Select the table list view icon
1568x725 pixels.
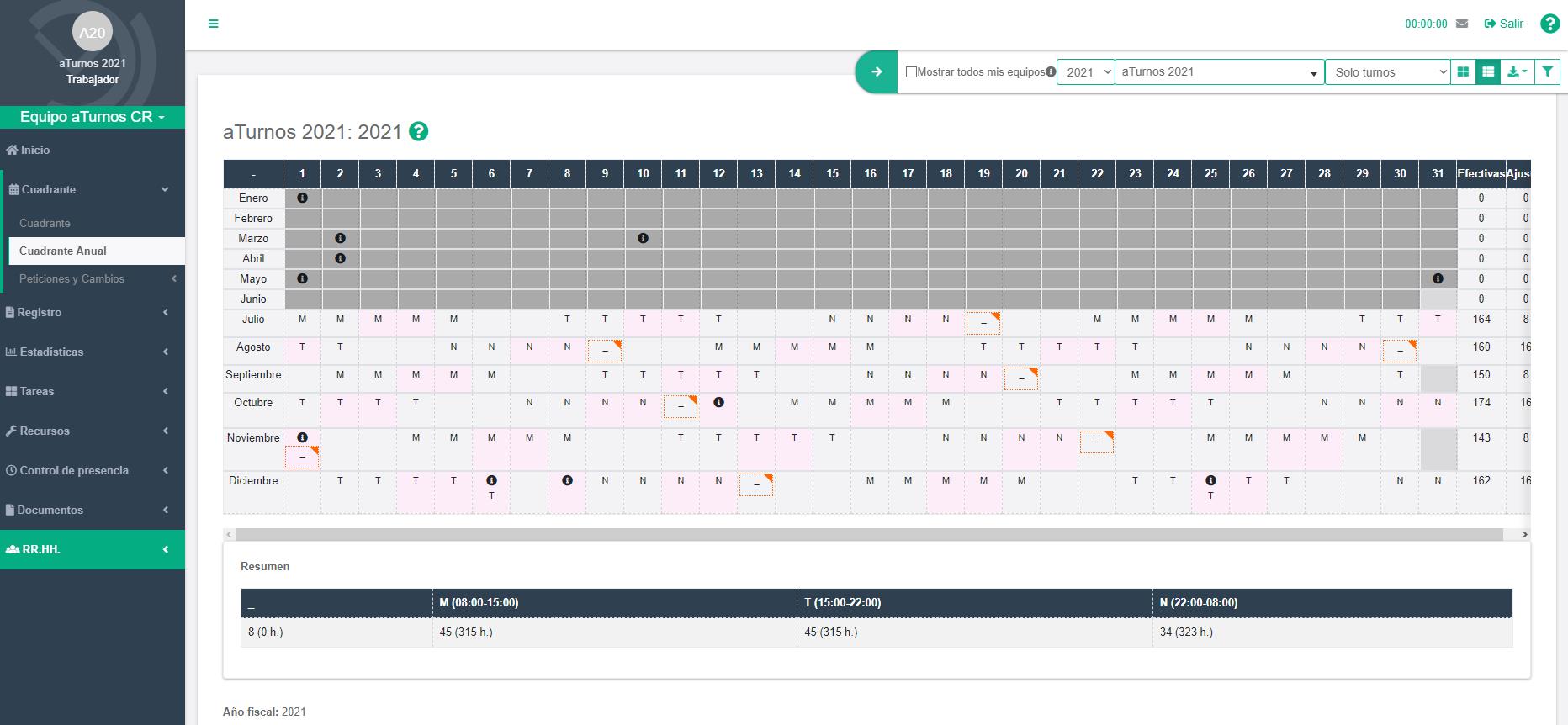[x=1488, y=72]
